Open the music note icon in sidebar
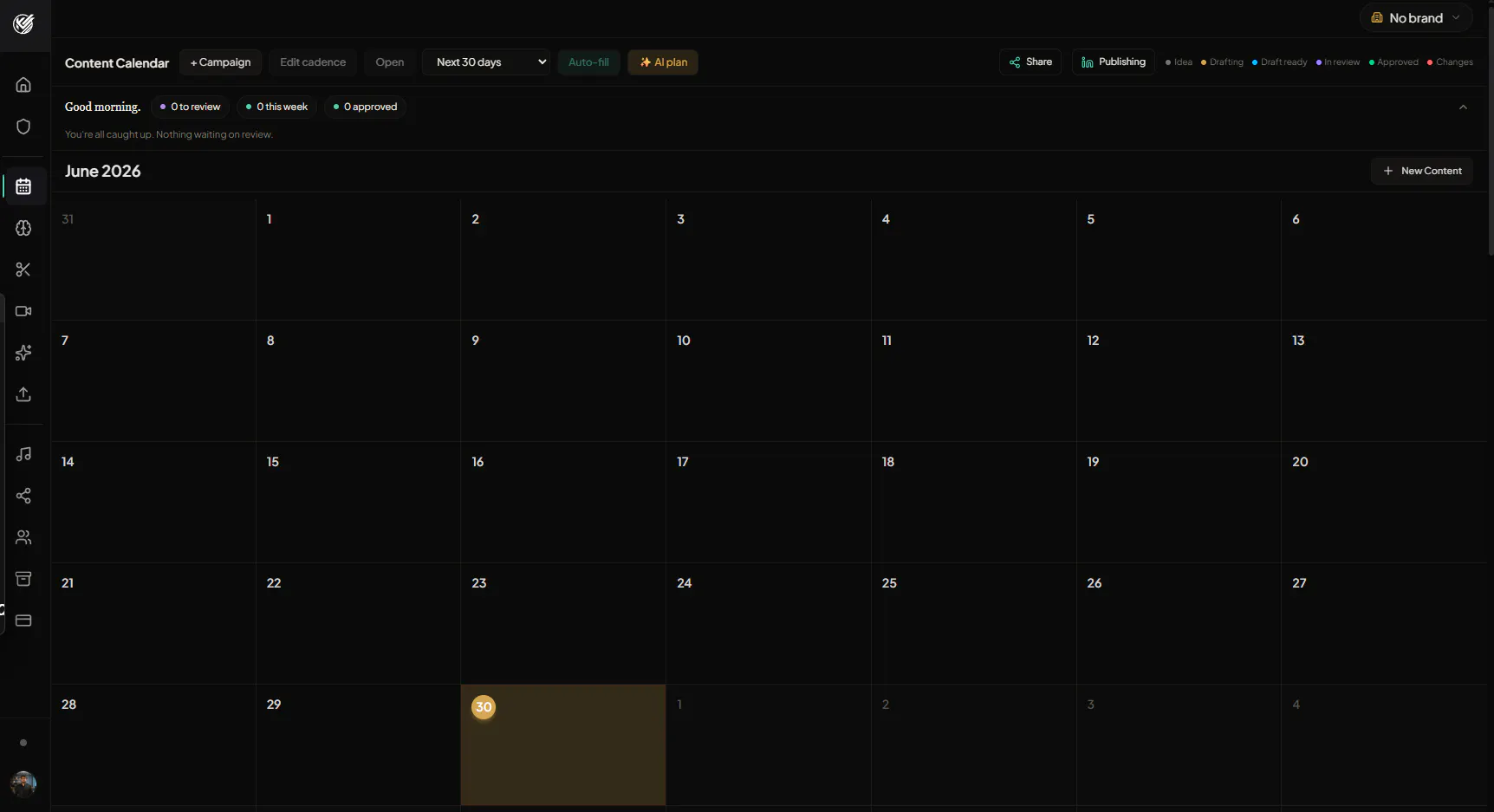This screenshot has height=812, width=1494. 23,454
